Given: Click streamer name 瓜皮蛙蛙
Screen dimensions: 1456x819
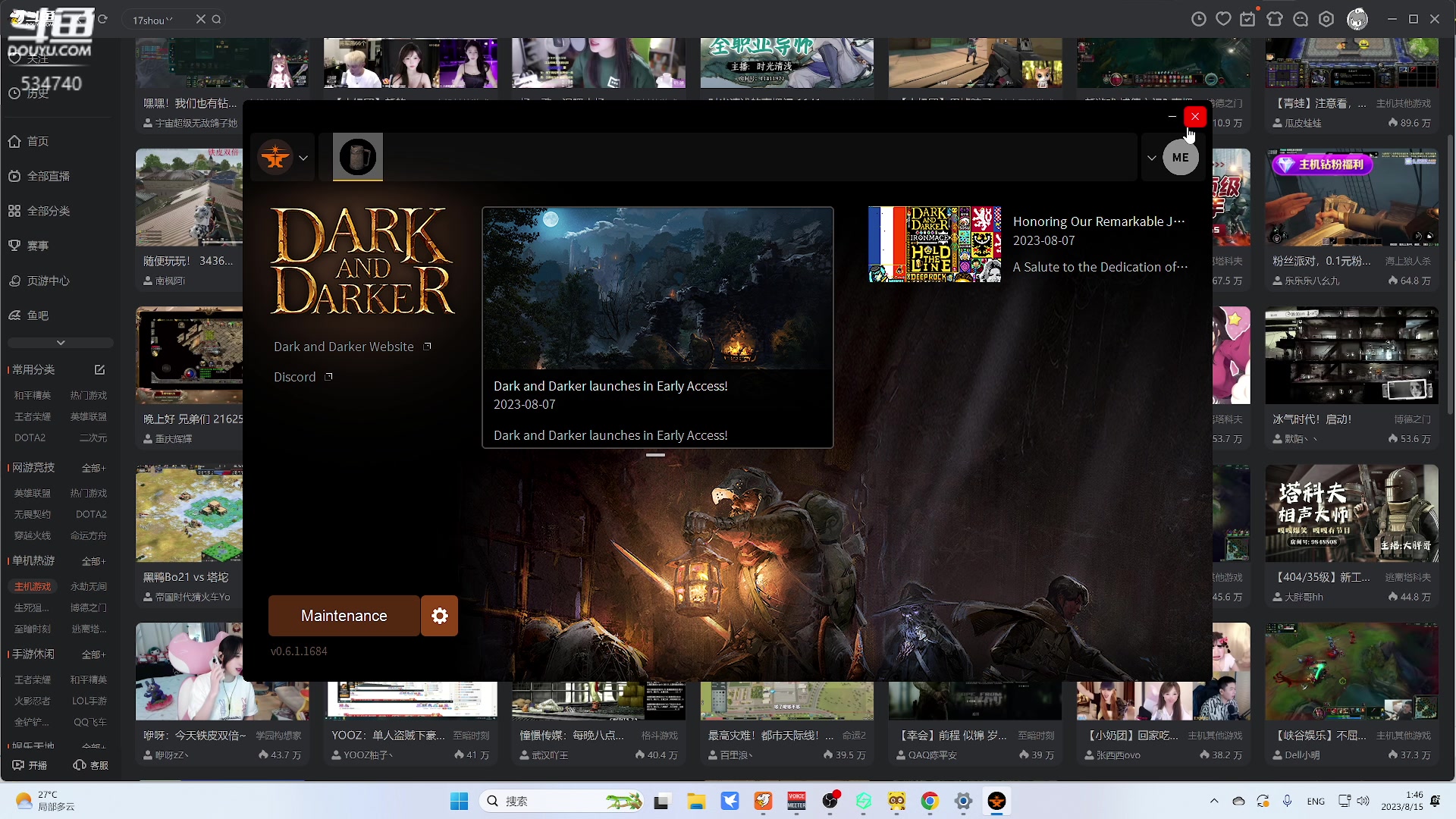Looking at the screenshot, I should pyautogui.click(x=1303, y=123).
